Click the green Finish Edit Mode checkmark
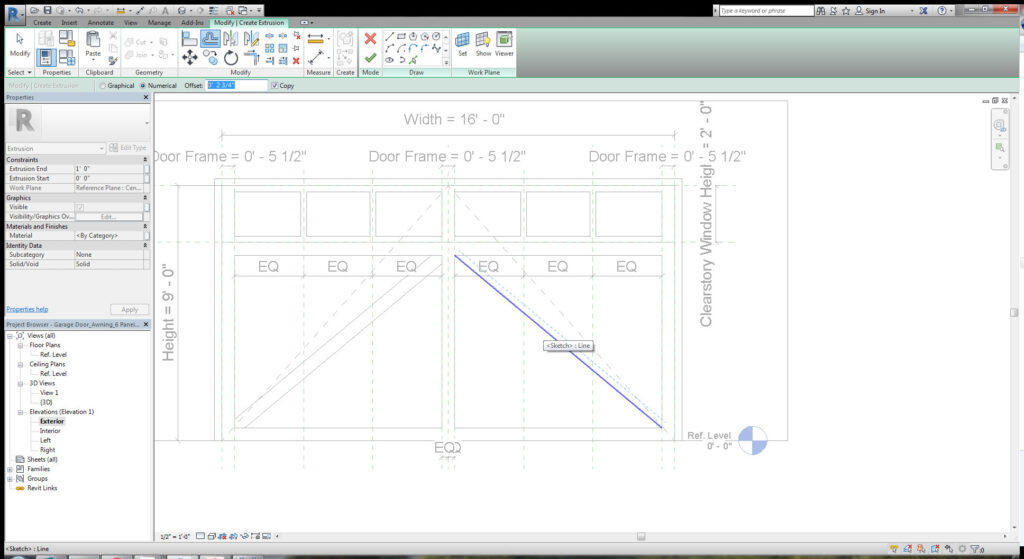The height and width of the screenshot is (559, 1024). tap(370, 57)
